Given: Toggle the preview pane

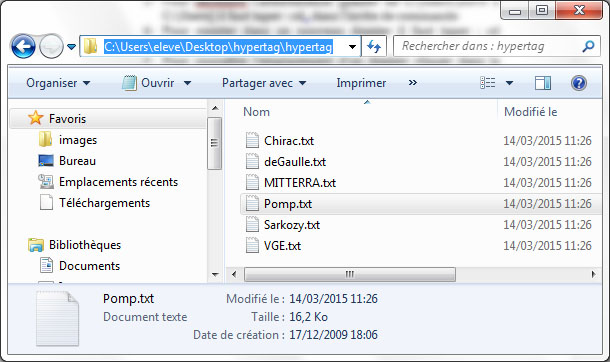Looking at the screenshot, I should coord(543,83).
